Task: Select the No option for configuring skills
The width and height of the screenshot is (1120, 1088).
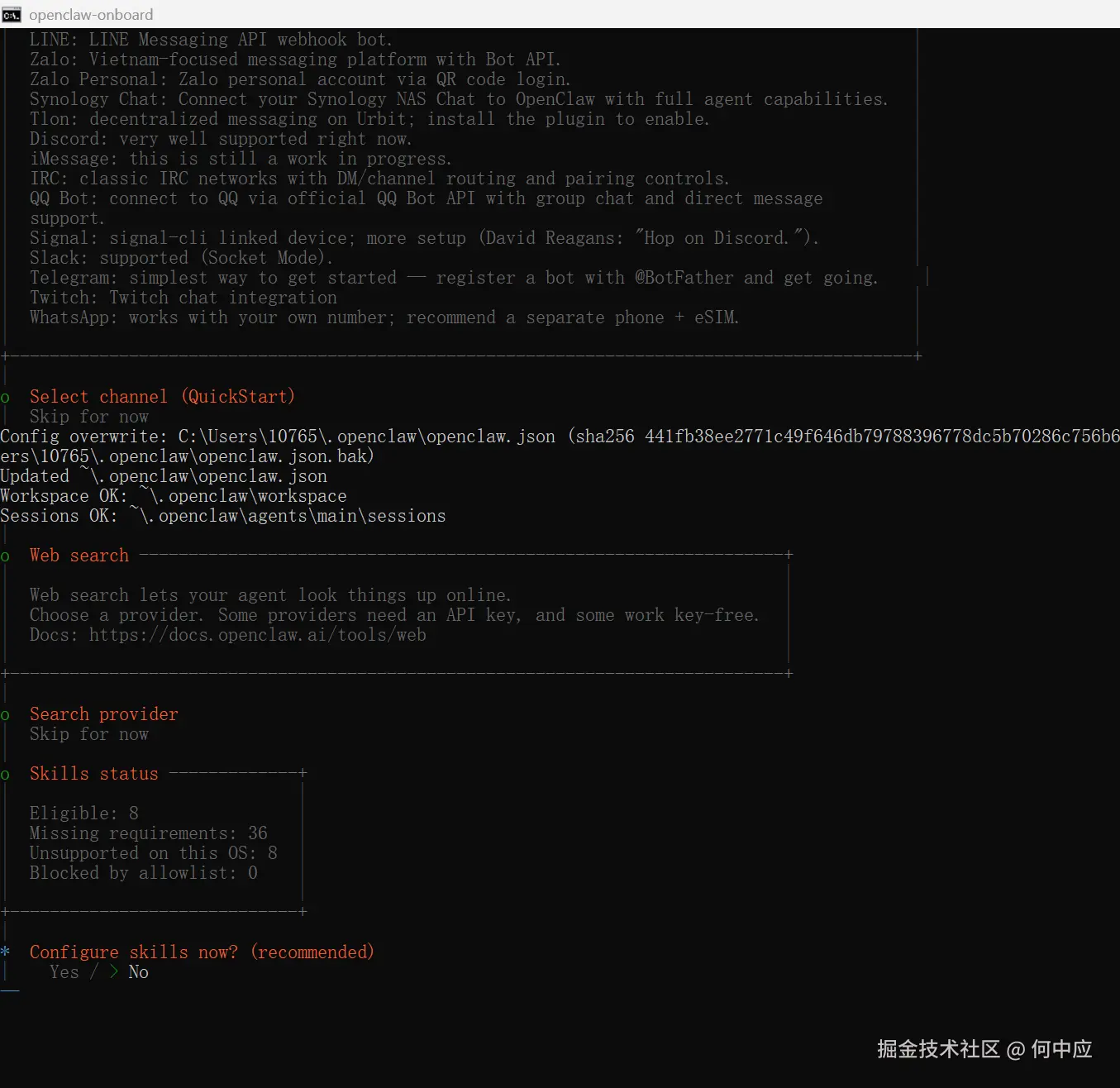Action: click(x=139, y=972)
